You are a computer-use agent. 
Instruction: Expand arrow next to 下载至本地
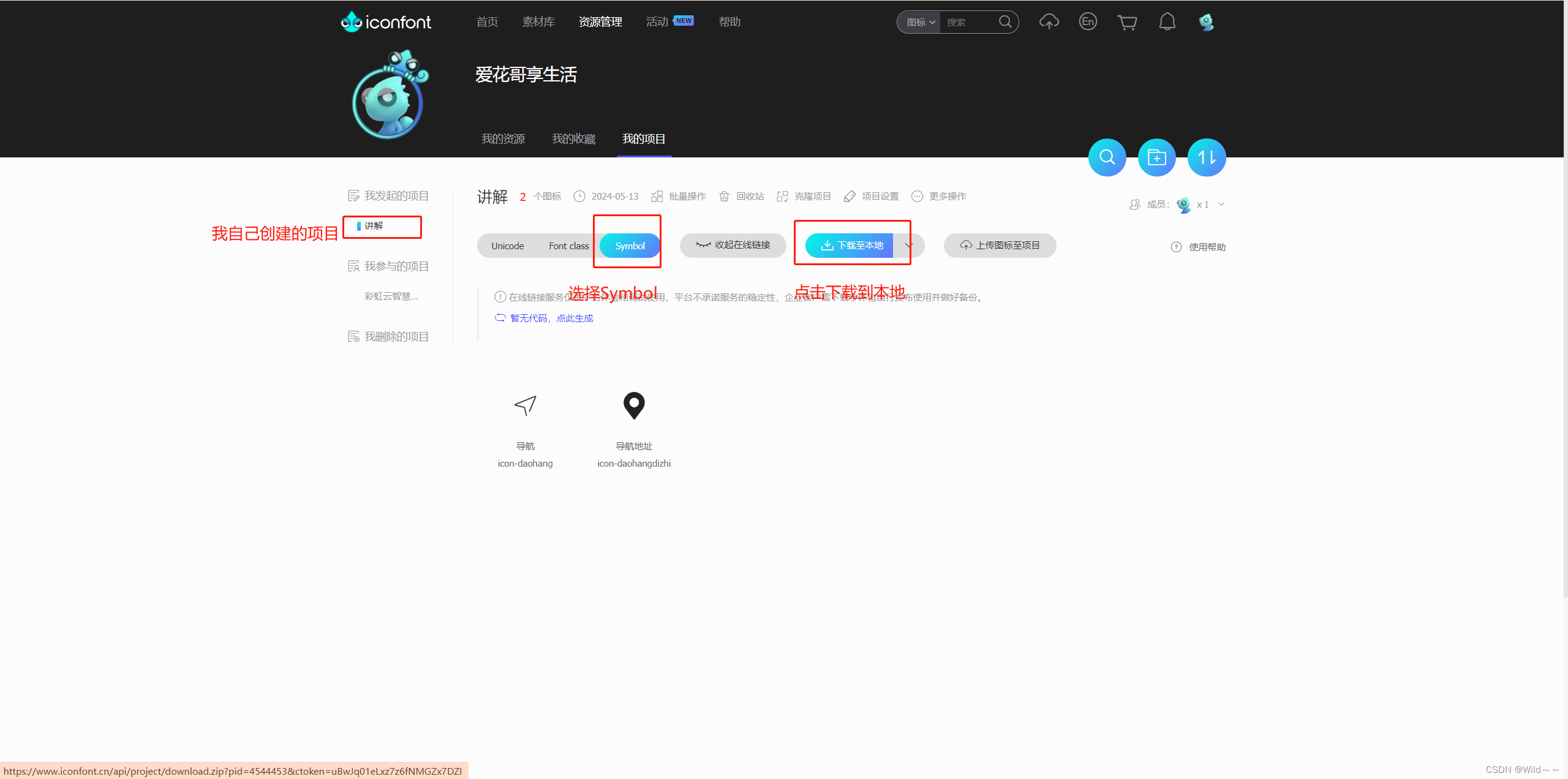pyautogui.click(x=909, y=245)
